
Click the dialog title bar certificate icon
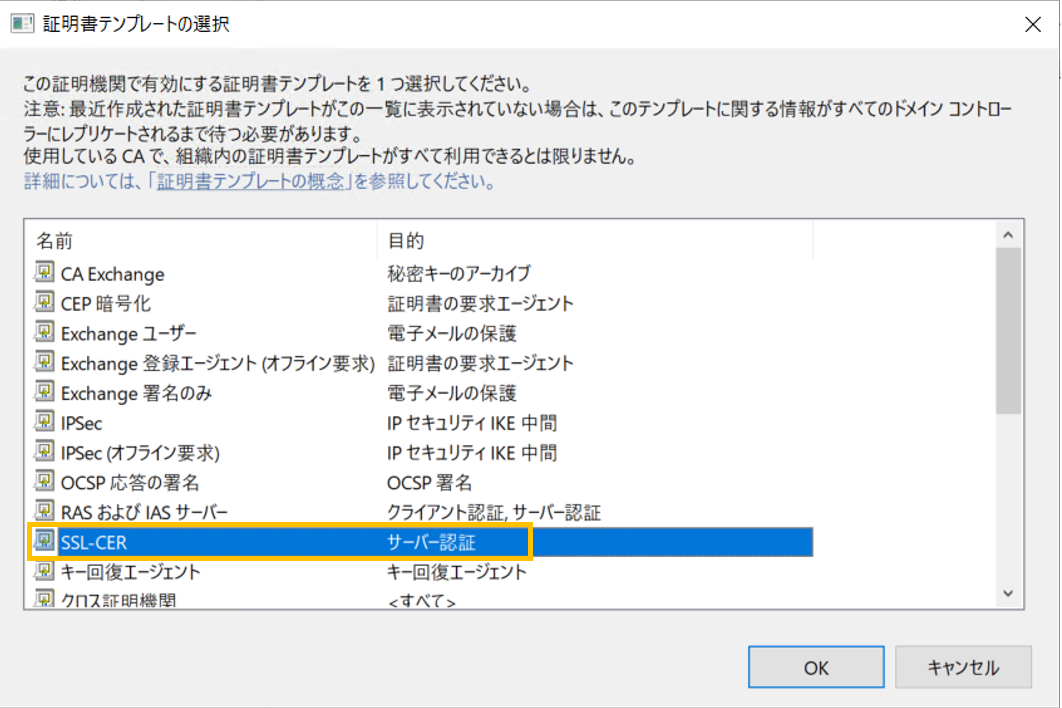tap(22, 24)
